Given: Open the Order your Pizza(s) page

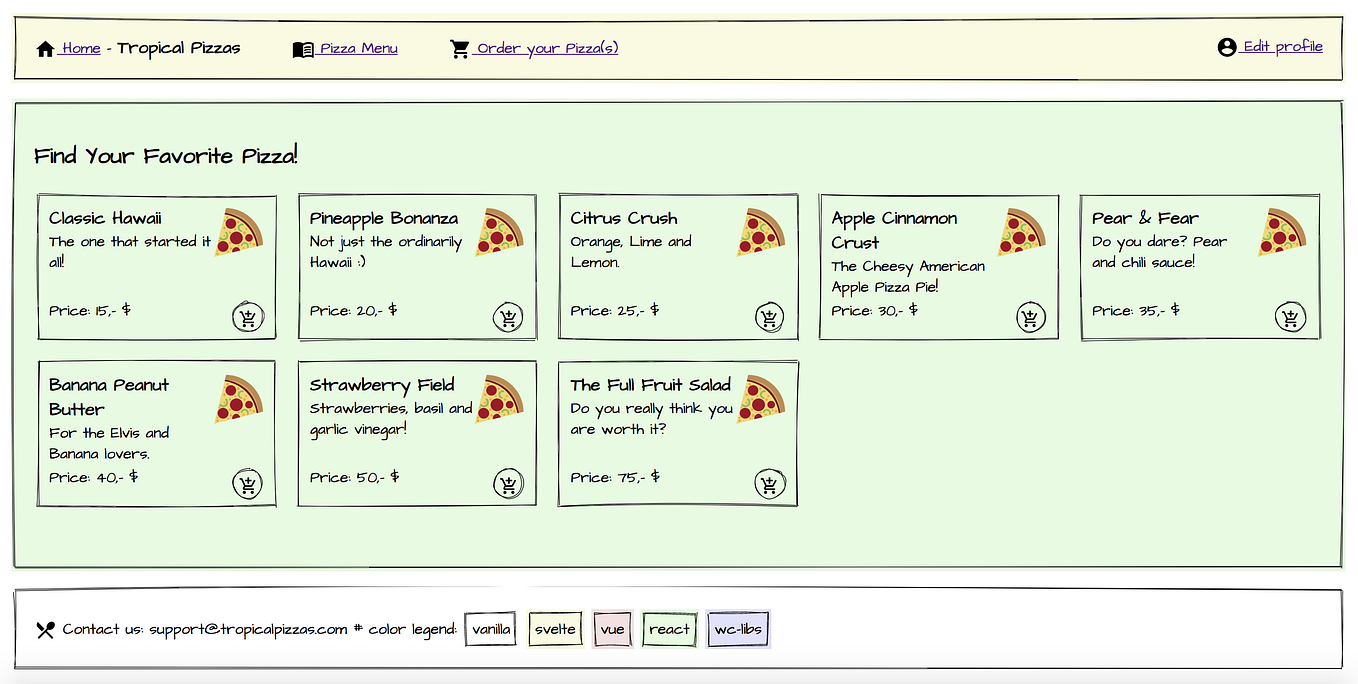Looking at the screenshot, I should tap(547, 48).
